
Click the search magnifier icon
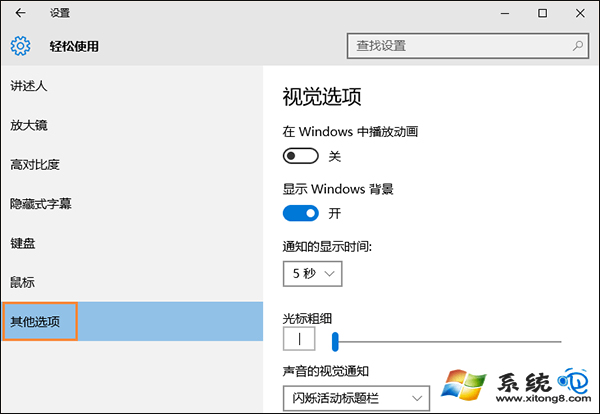click(577, 46)
